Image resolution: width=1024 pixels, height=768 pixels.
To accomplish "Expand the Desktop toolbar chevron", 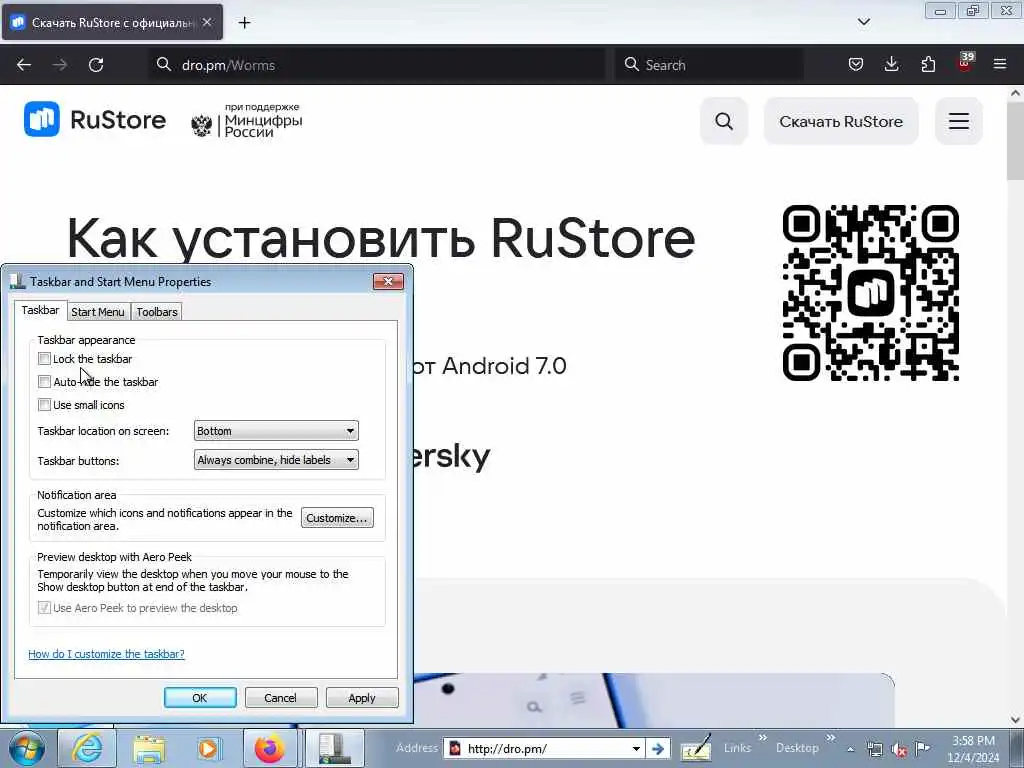I will [831, 739].
